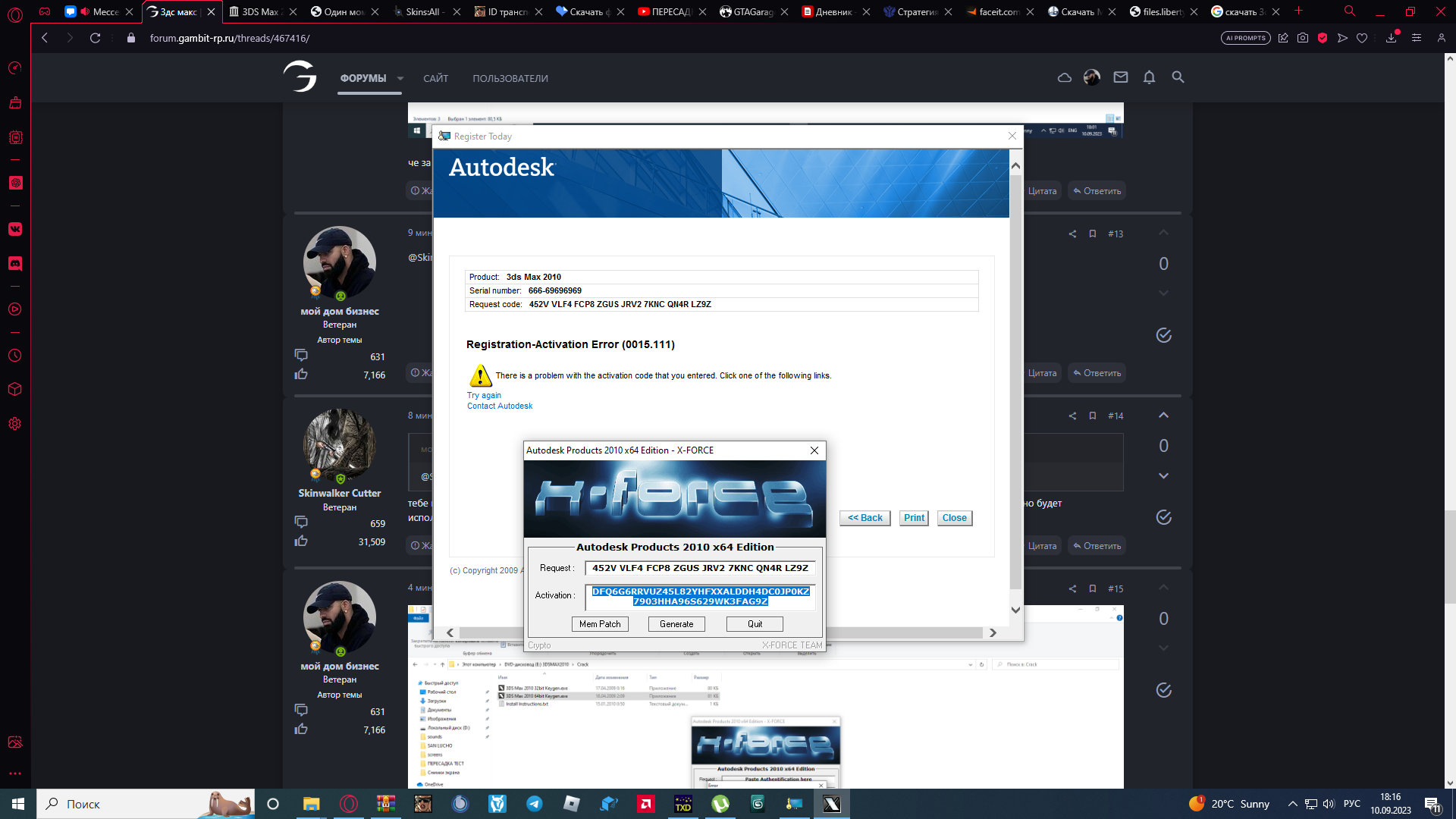Upvote post #14 with up chevron
1456x819 pixels.
1163,416
